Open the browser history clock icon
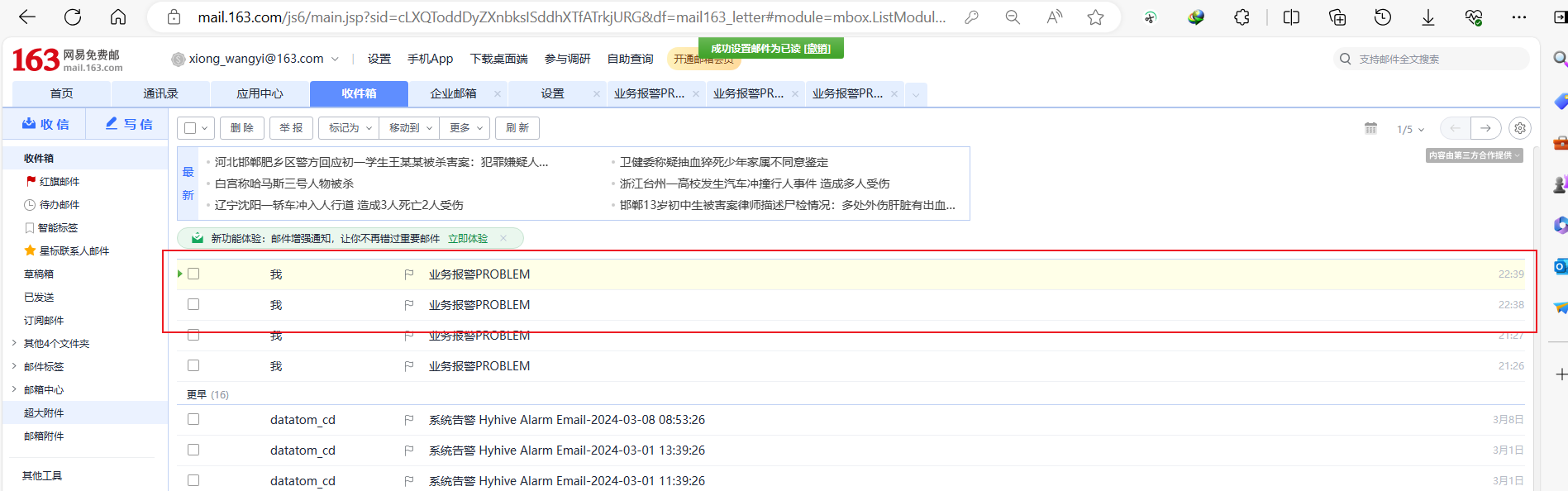The width and height of the screenshot is (1568, 491). click(x=1383, y=17)
